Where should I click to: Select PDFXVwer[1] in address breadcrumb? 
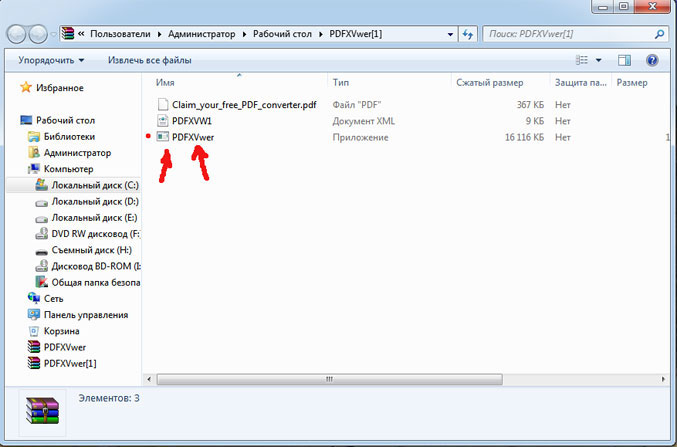(x=356, y=34)
